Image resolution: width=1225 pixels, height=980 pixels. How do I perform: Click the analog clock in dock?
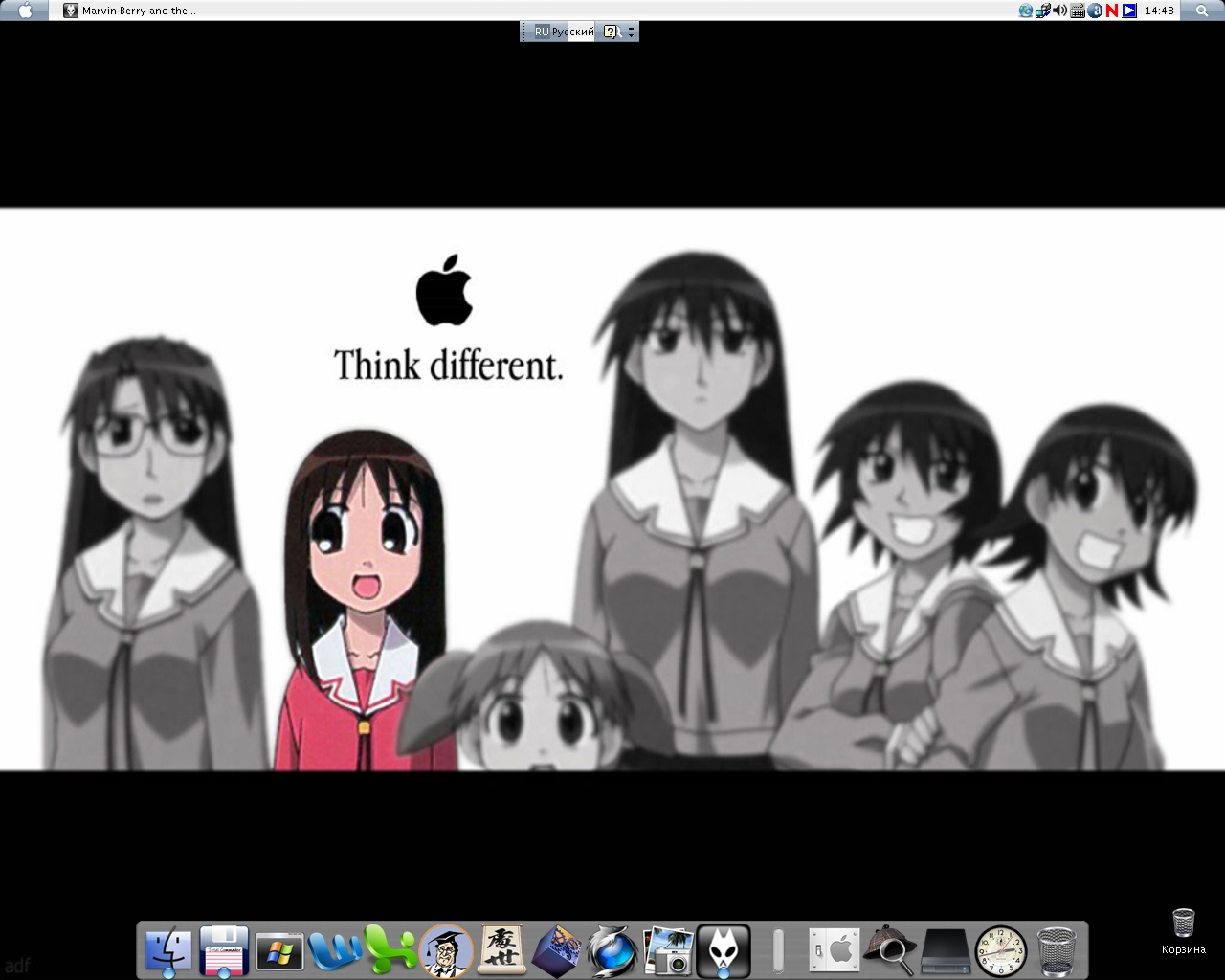coord(1000,951)
